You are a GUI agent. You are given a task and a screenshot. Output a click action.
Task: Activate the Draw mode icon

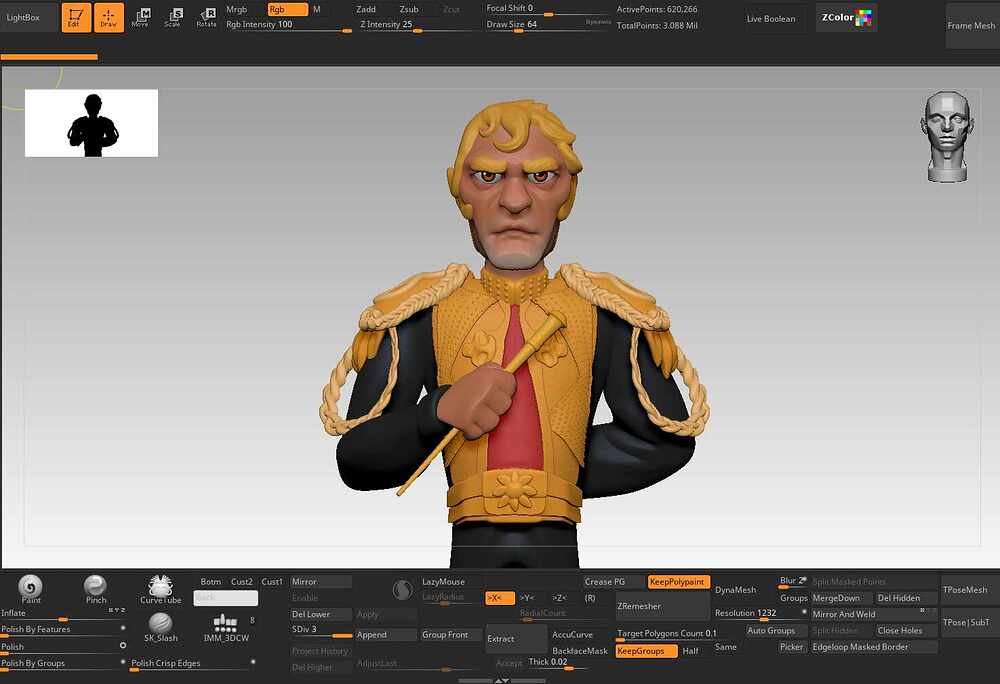(x=108, y=17)
